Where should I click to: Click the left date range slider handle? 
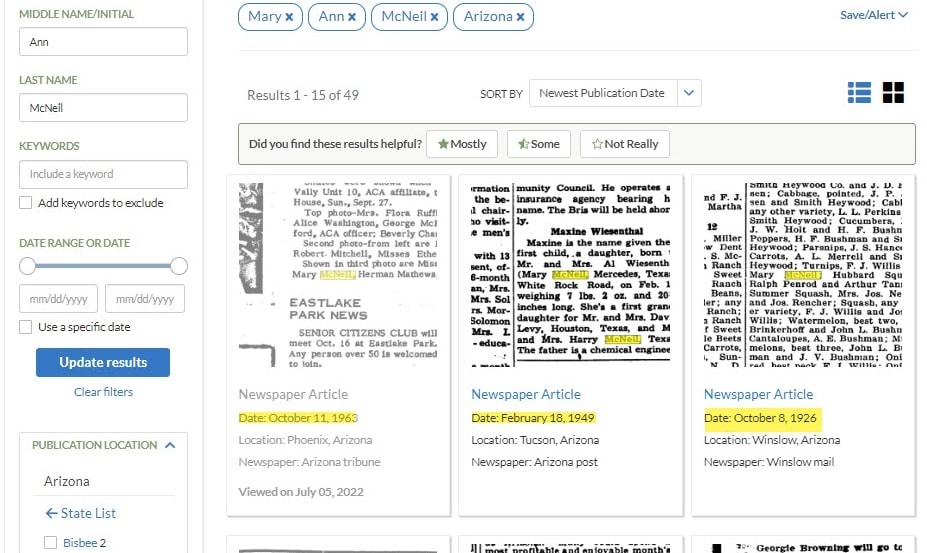click(27, 266)
